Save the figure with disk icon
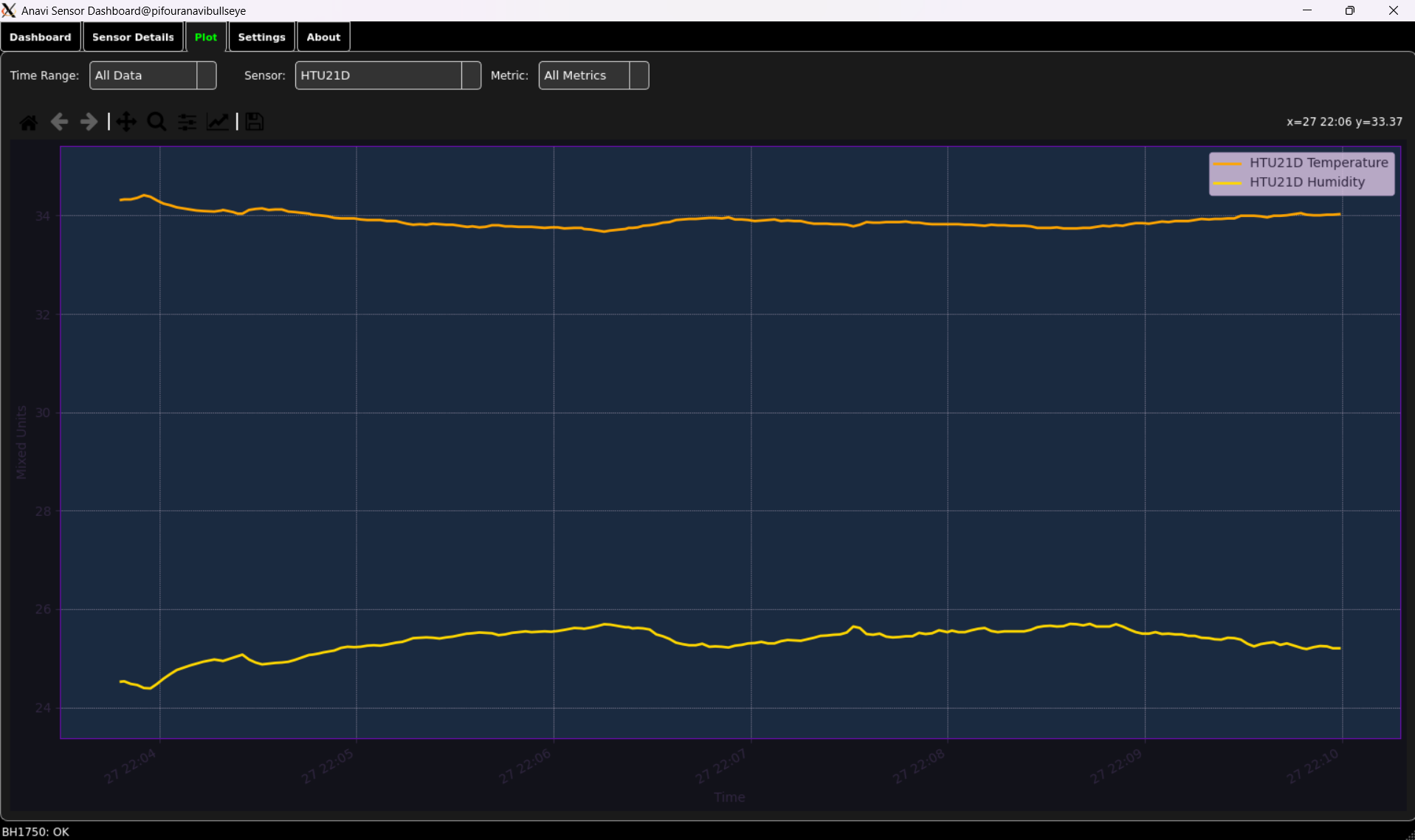This screenshot has width=1415, height=840. click(x=255, y=122)
